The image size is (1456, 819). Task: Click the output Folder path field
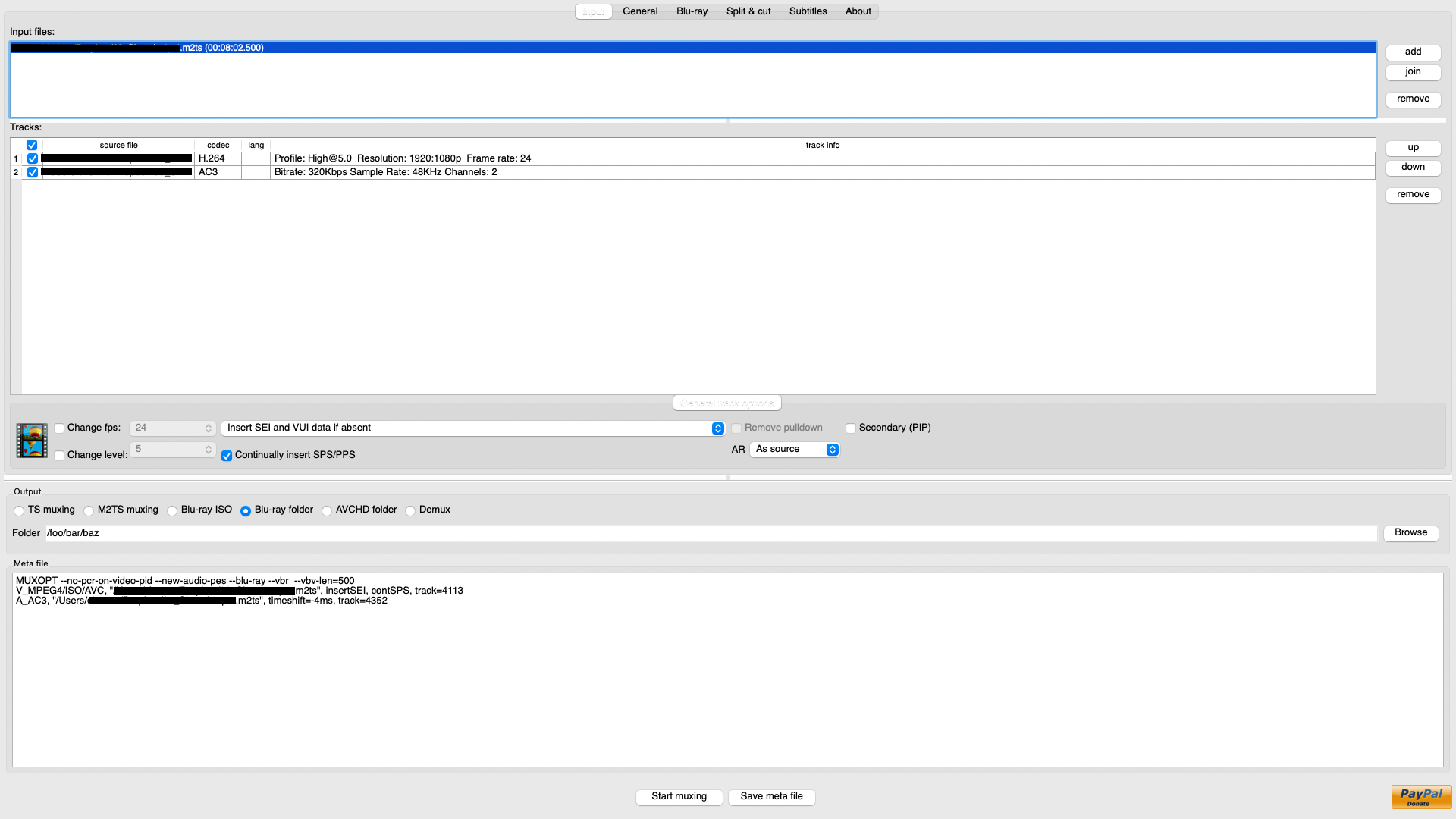coord(710,533)
